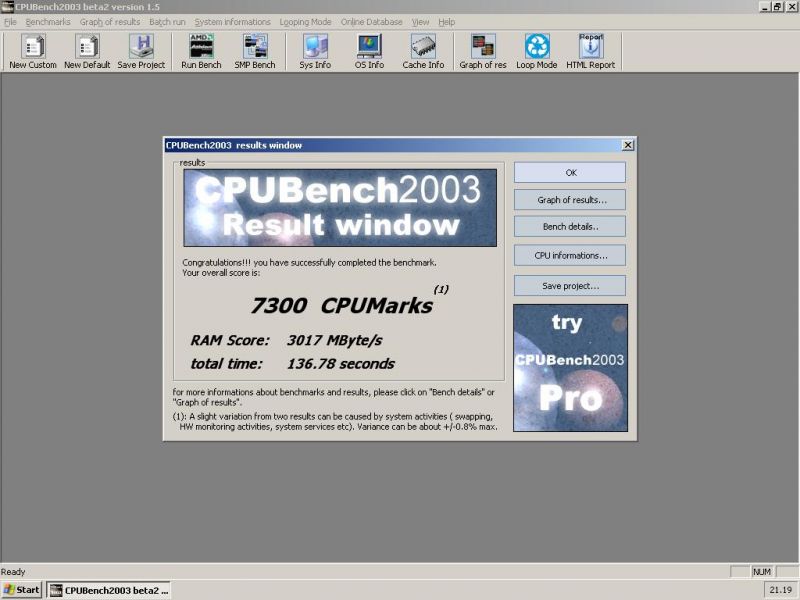Click the Save Project toolbar icon
The image size is (800, 600).
pyautogui.click(x=141, y=52)
